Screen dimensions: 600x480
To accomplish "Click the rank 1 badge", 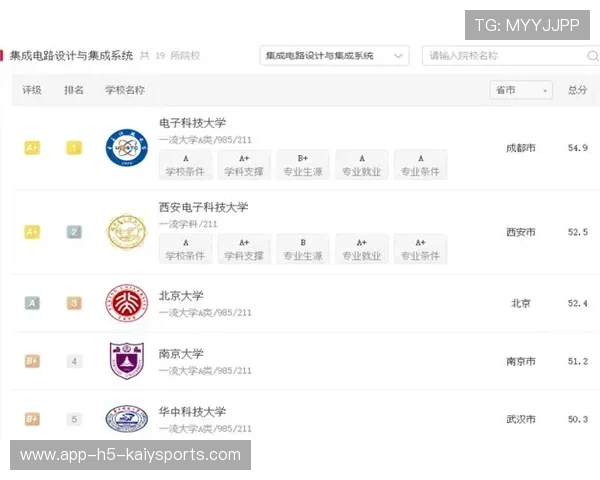I will 74,148.
